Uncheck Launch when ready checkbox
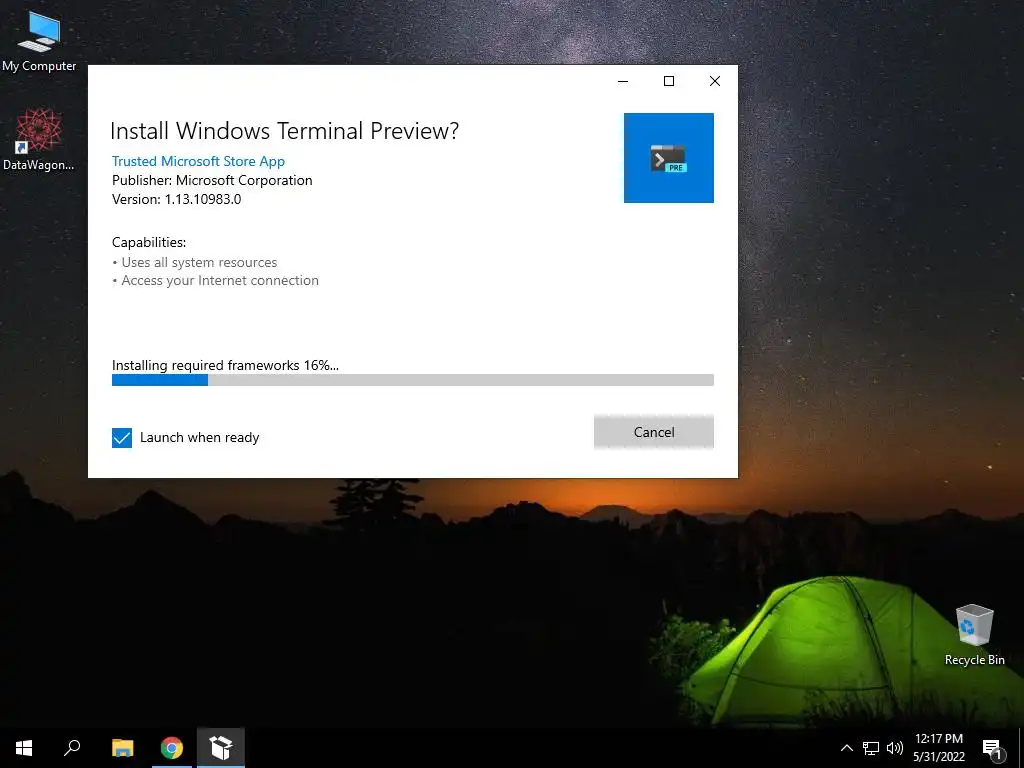The width and height of the screenshot is (1024, 768). pyautogui.click(x=121, y=438)
